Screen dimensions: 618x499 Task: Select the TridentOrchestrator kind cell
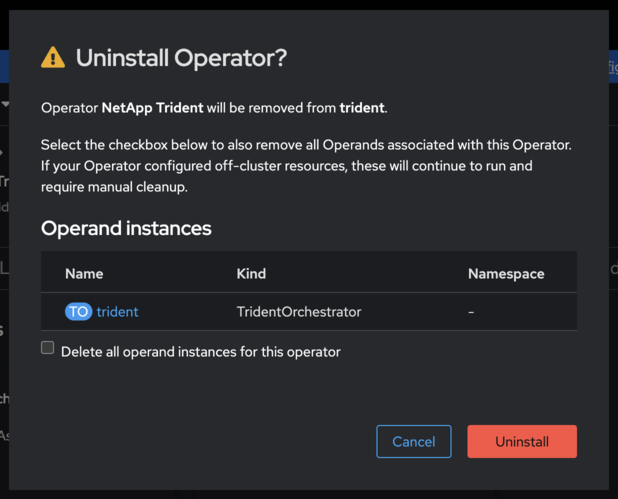[x=298, y=312]
